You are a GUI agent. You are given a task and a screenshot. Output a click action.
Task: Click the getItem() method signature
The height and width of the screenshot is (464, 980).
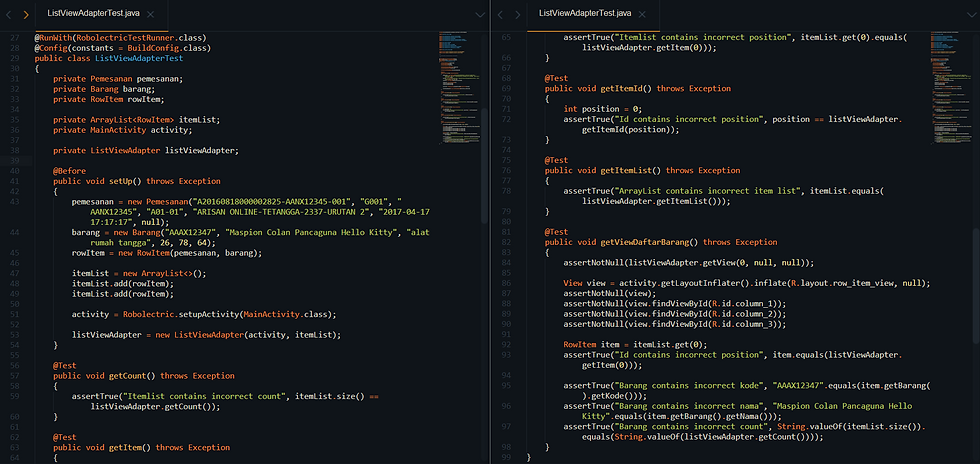141,448
